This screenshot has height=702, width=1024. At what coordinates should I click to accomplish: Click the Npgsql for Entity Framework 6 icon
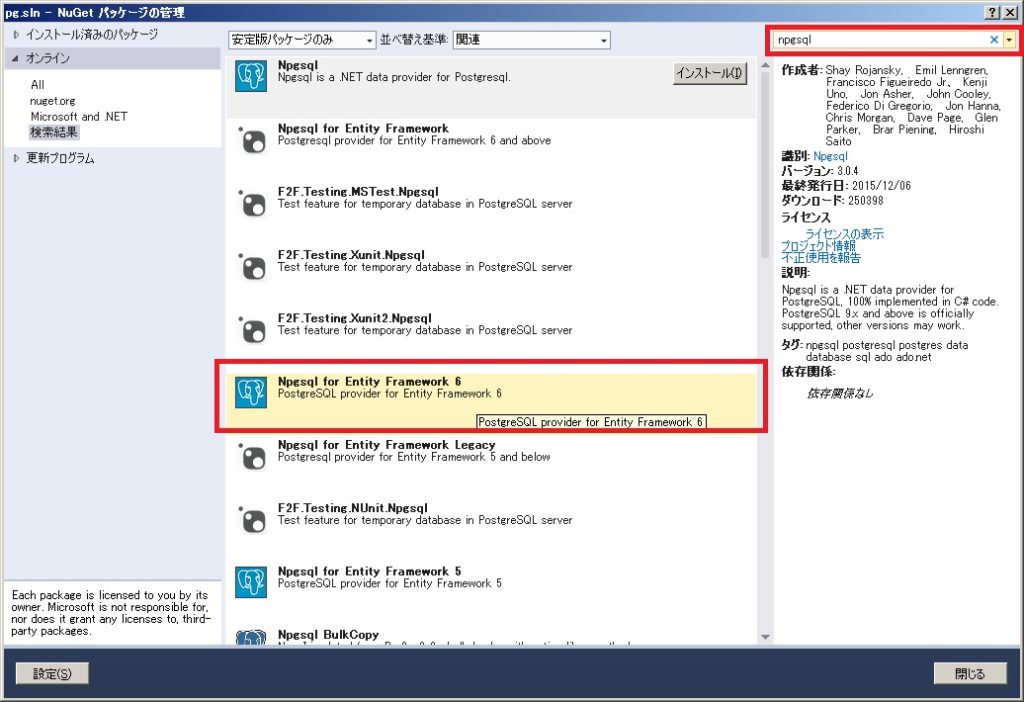point(251,392)
